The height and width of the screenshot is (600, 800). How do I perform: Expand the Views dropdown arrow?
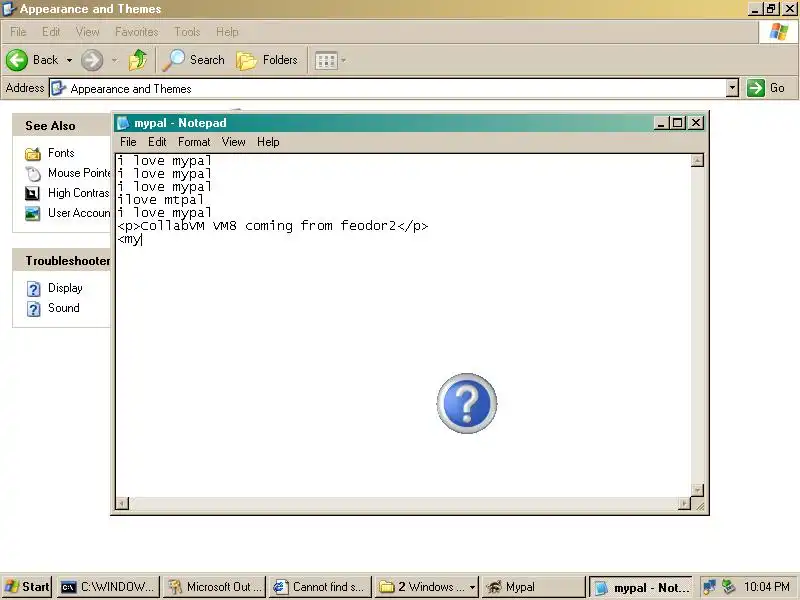click(x=343, y=61)
